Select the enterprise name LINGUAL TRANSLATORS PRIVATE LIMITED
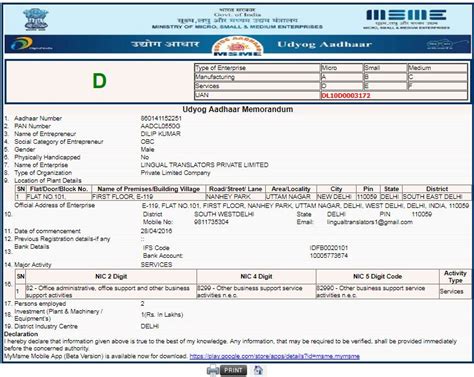The image size is (474, 377). pyautogui.click(x=204, y=165)
